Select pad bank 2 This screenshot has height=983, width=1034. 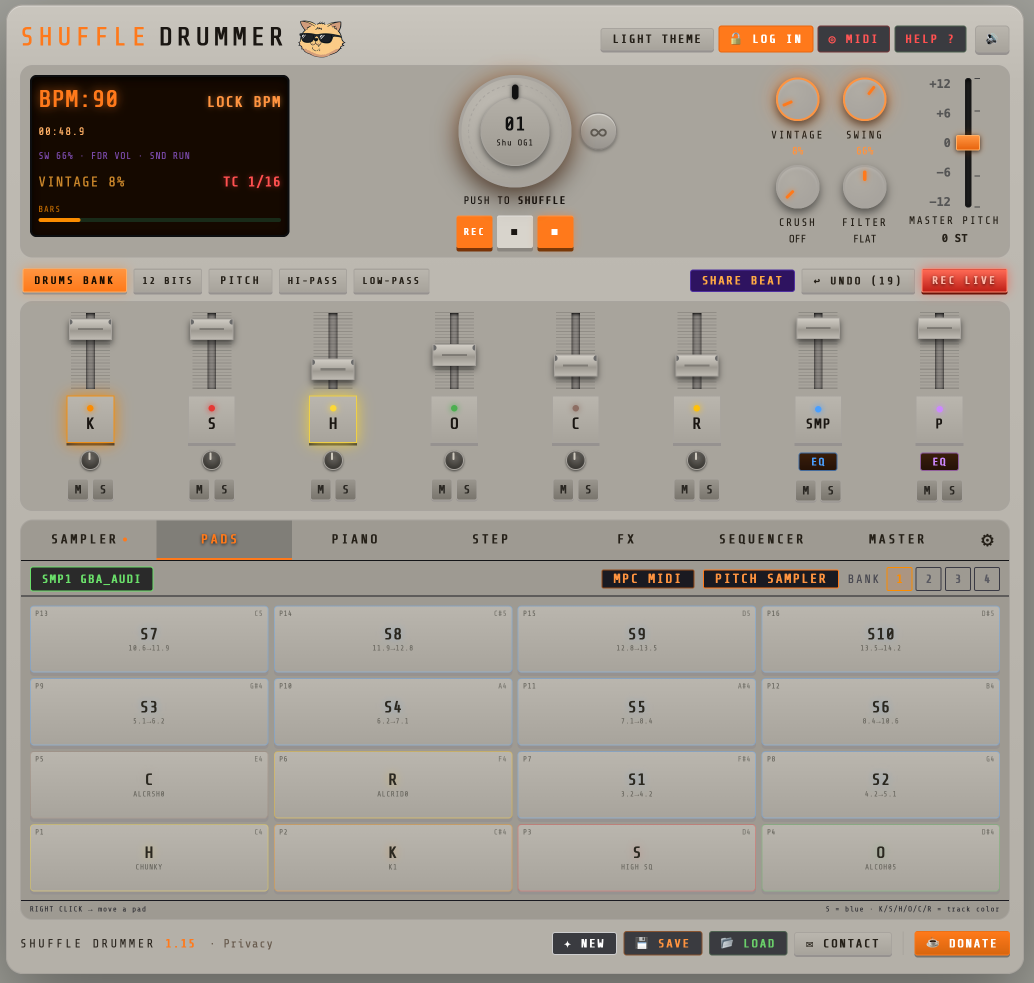(928, 579)
